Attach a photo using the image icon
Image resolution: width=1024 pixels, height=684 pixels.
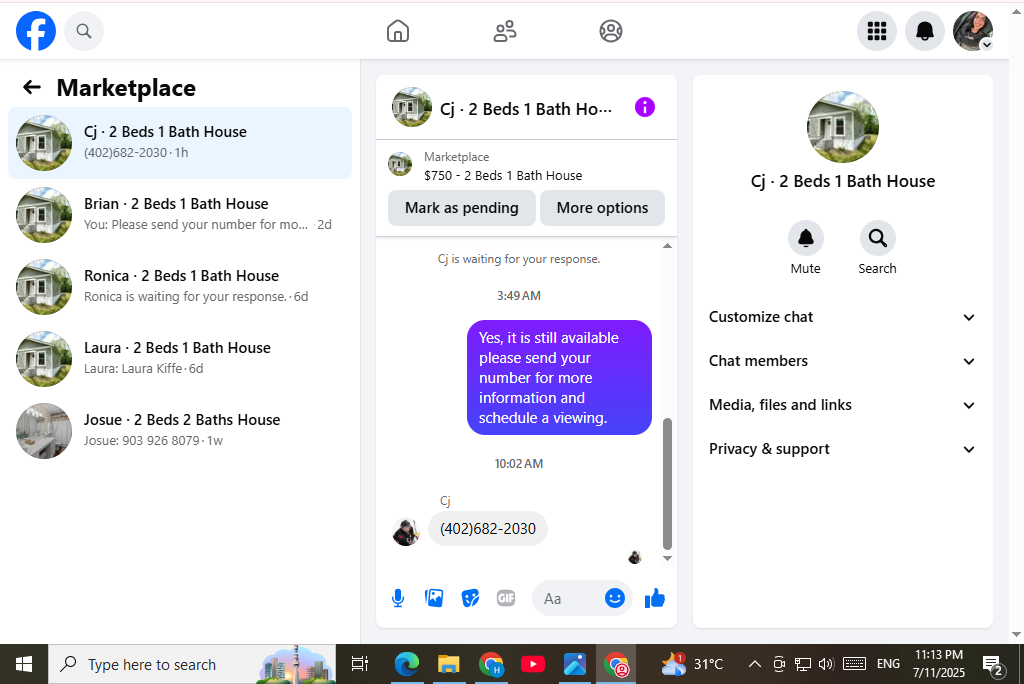click(x=434, y=598)
